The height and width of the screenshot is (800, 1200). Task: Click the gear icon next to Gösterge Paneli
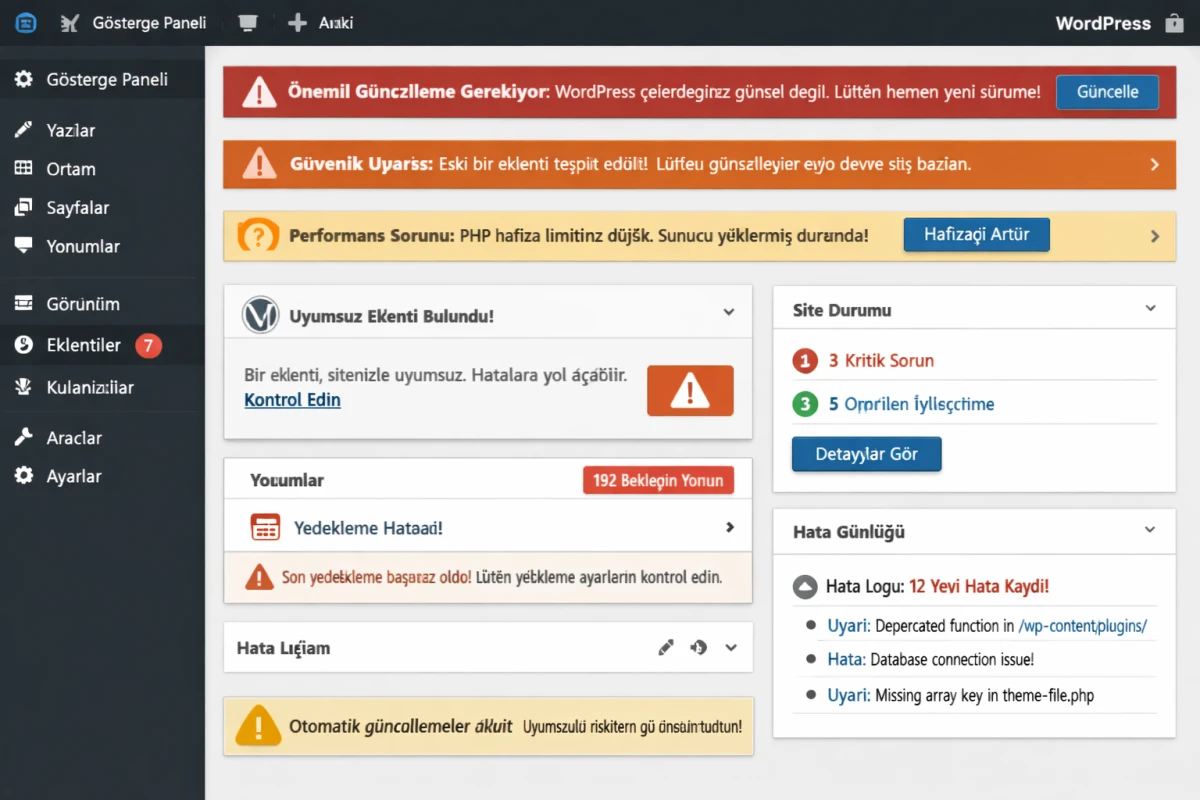tap(22, 80)
